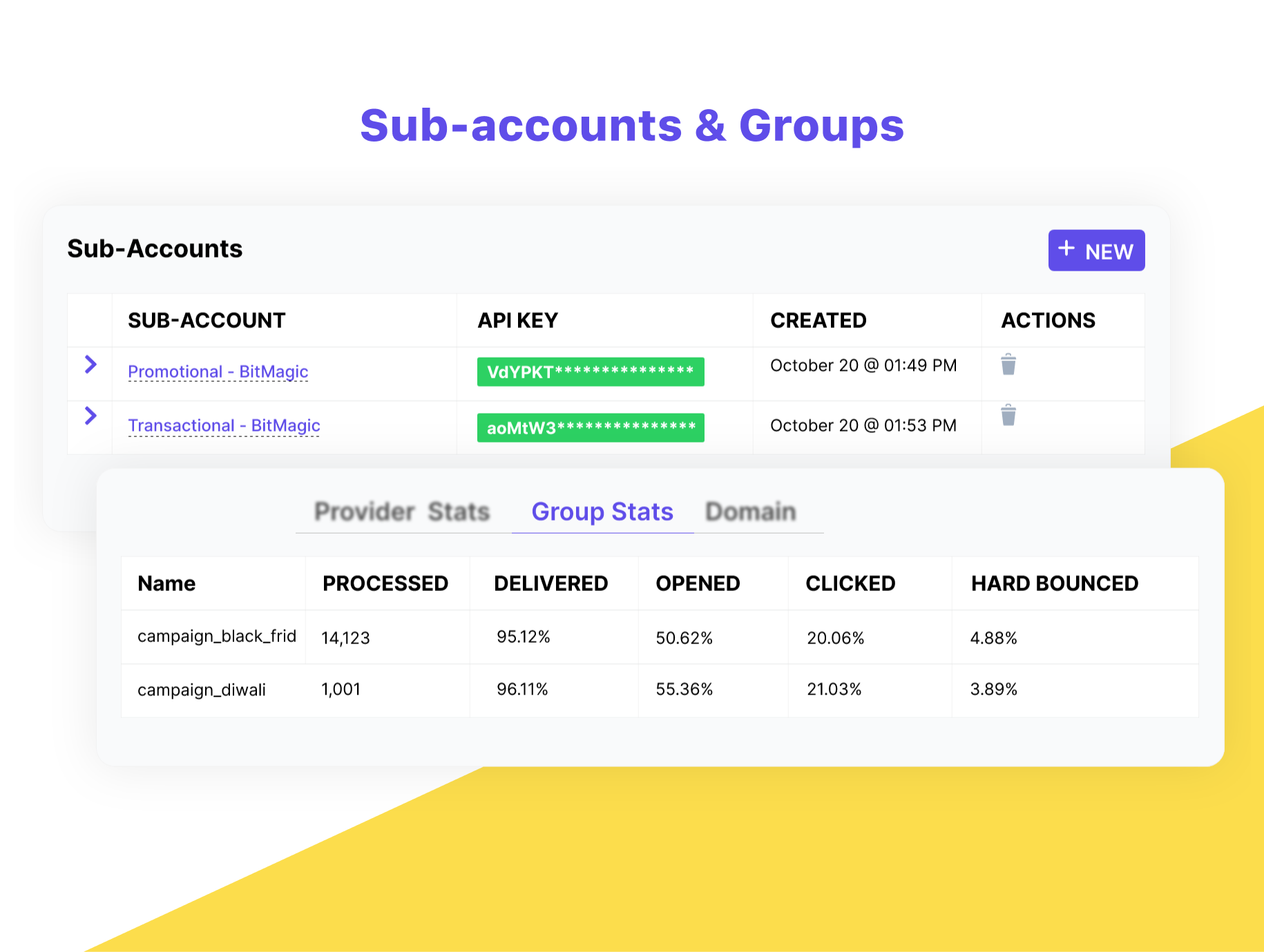Collapse the second sub-account's chevron

pyautogui.click(x=90, y=416)
